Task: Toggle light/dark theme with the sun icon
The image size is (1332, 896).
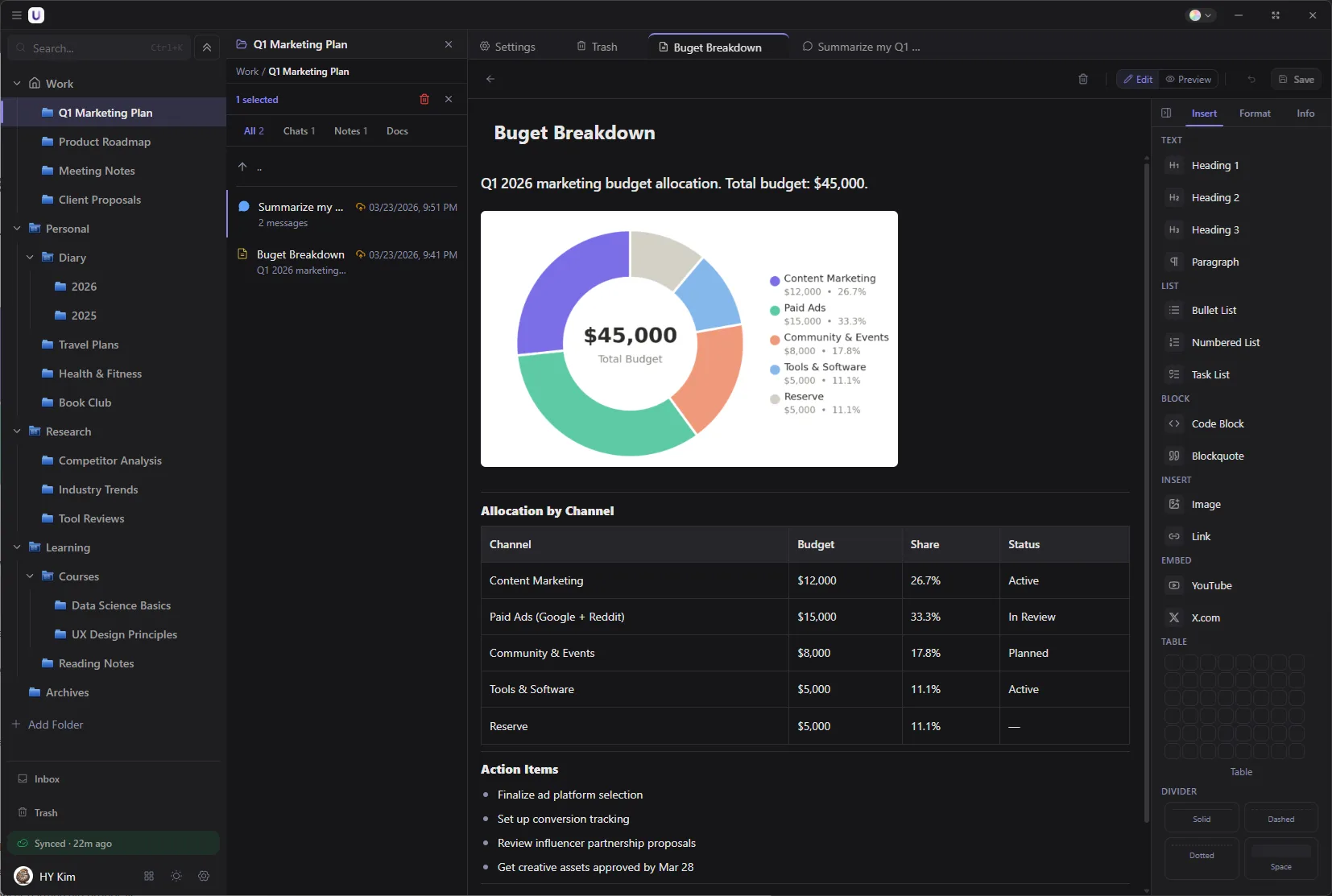Action: [176, 877]
